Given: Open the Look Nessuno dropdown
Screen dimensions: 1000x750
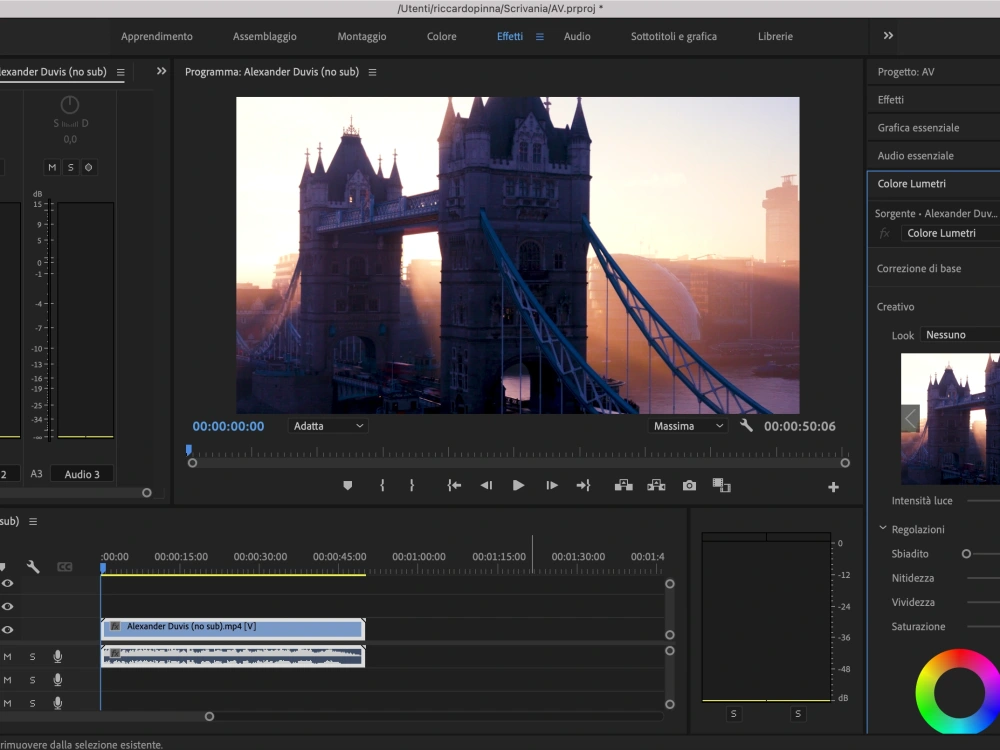Looking at the screenshot, I should [x=960, y=335].
